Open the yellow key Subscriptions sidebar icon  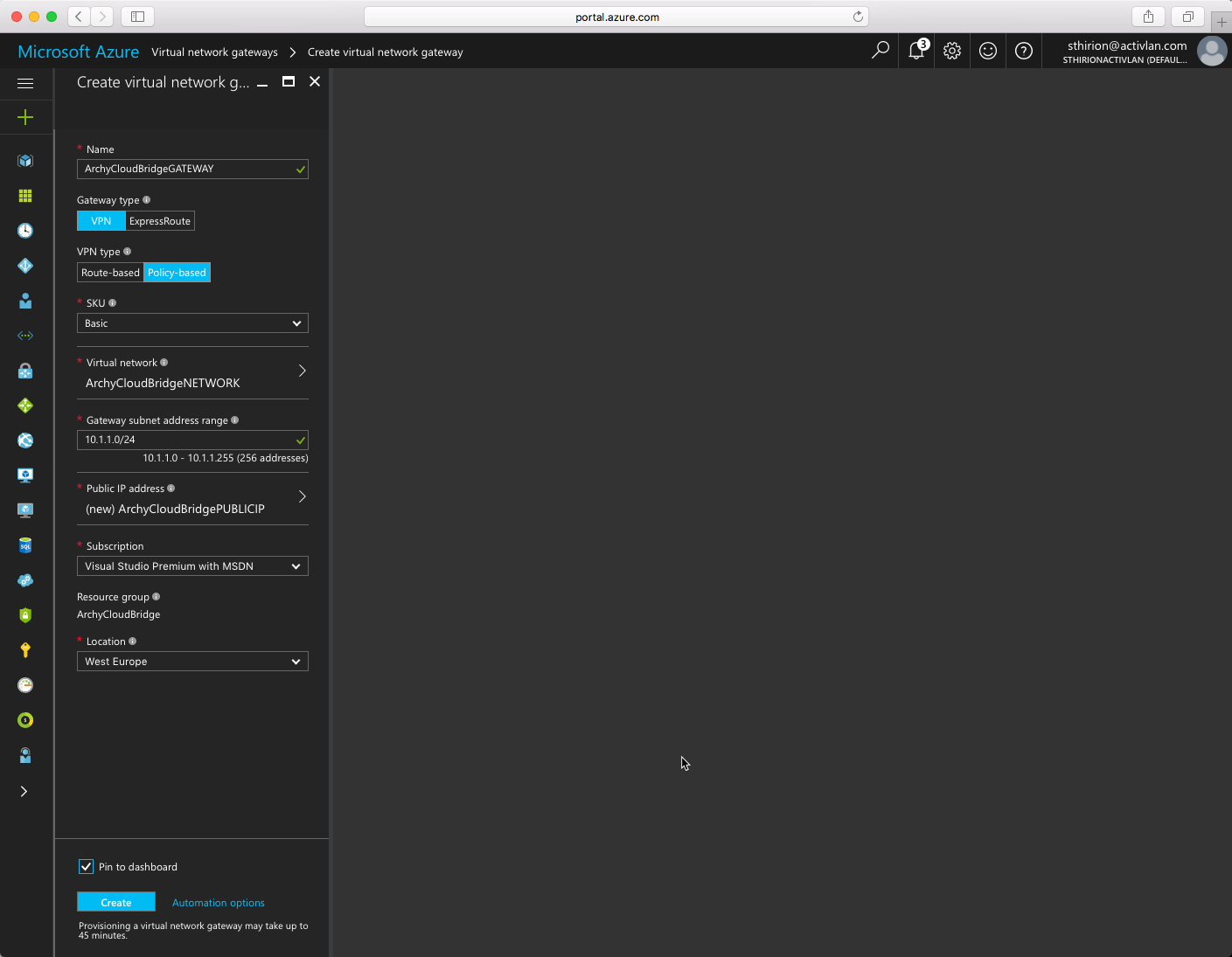point(25,650)
